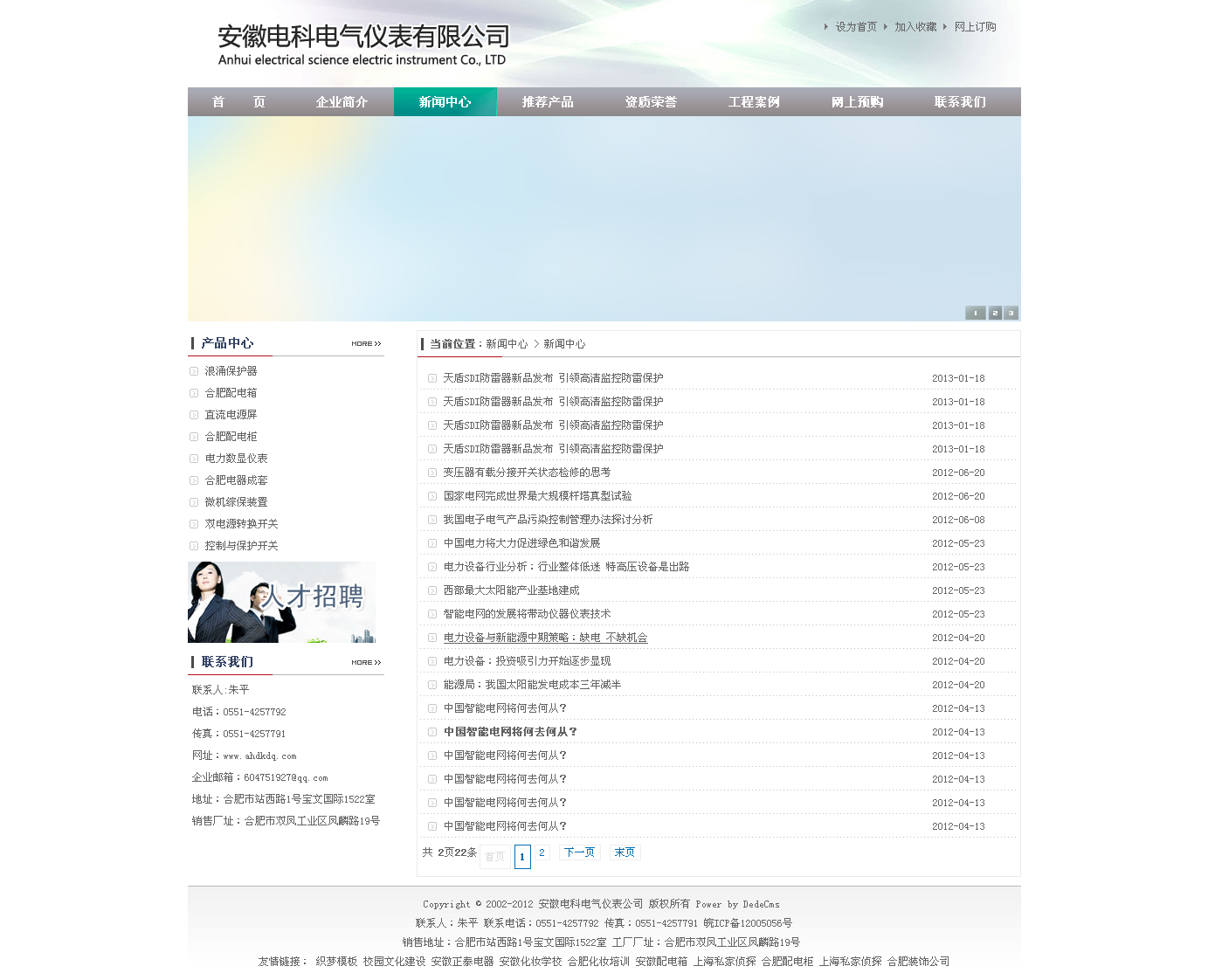This screenshot has height=980, width=1208.
Task: Click bullet icon beside 直流电源屏
Action: pos(194,415)
